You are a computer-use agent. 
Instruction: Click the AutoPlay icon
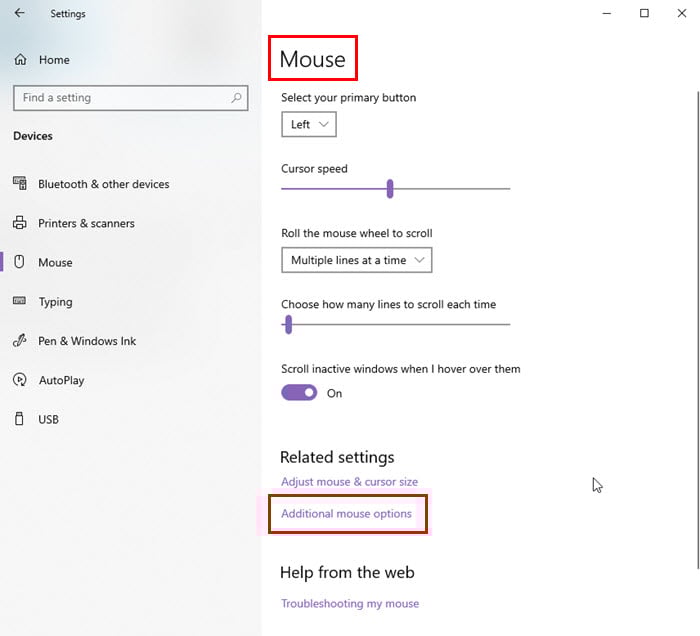click(x=20, y=380)
